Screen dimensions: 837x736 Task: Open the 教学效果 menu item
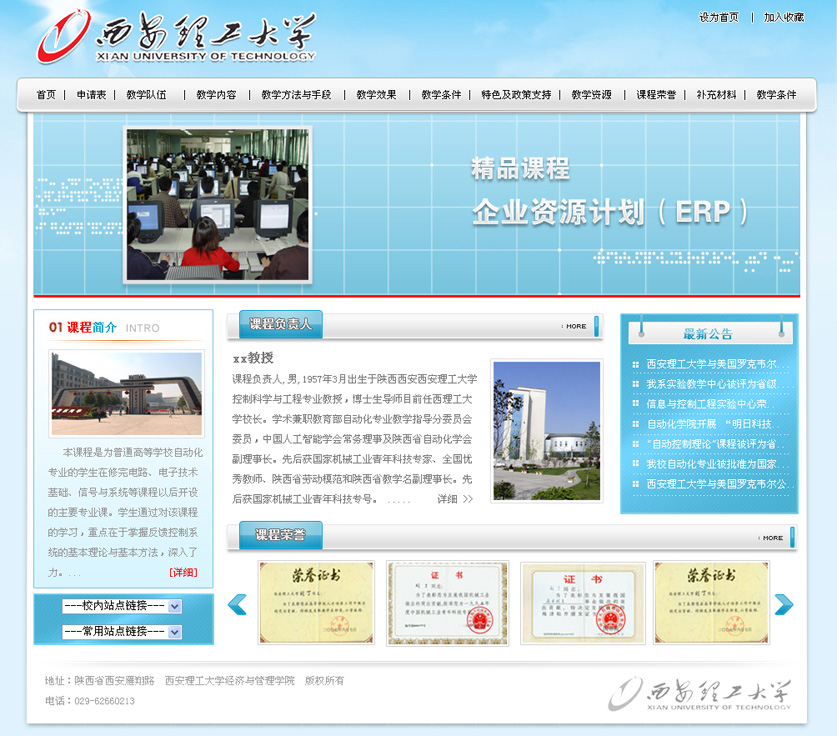point(376,95)
